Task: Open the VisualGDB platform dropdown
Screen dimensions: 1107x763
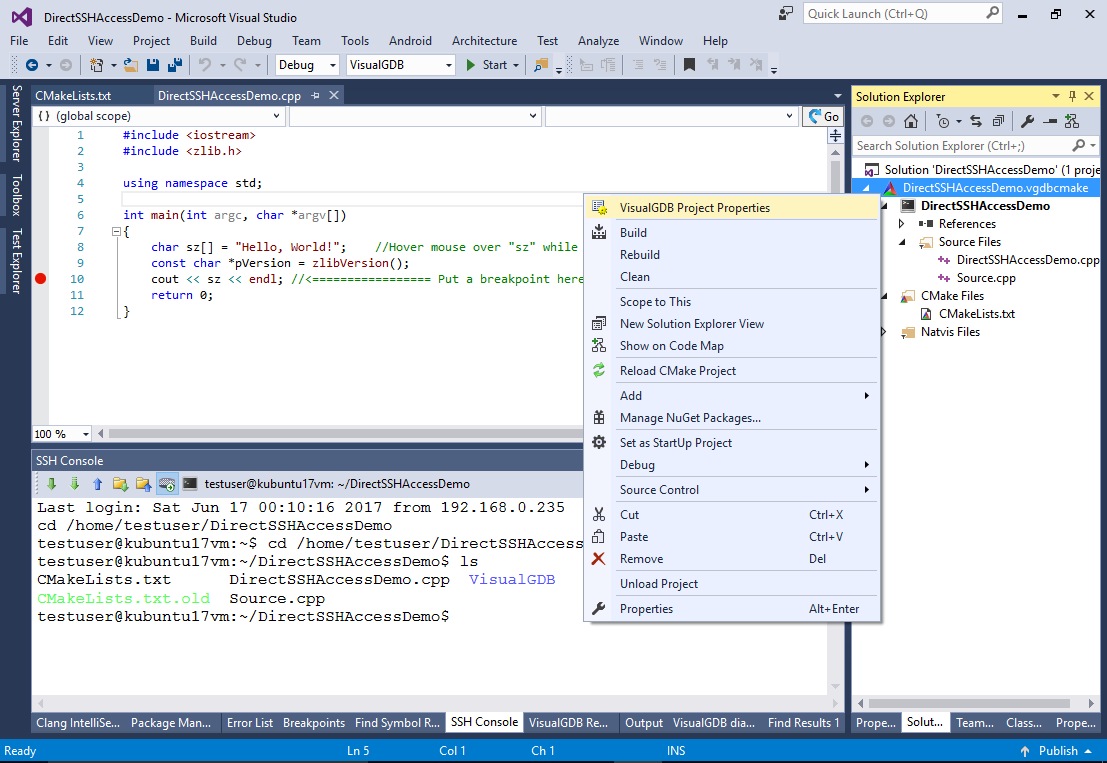Action: coord(448,65)
